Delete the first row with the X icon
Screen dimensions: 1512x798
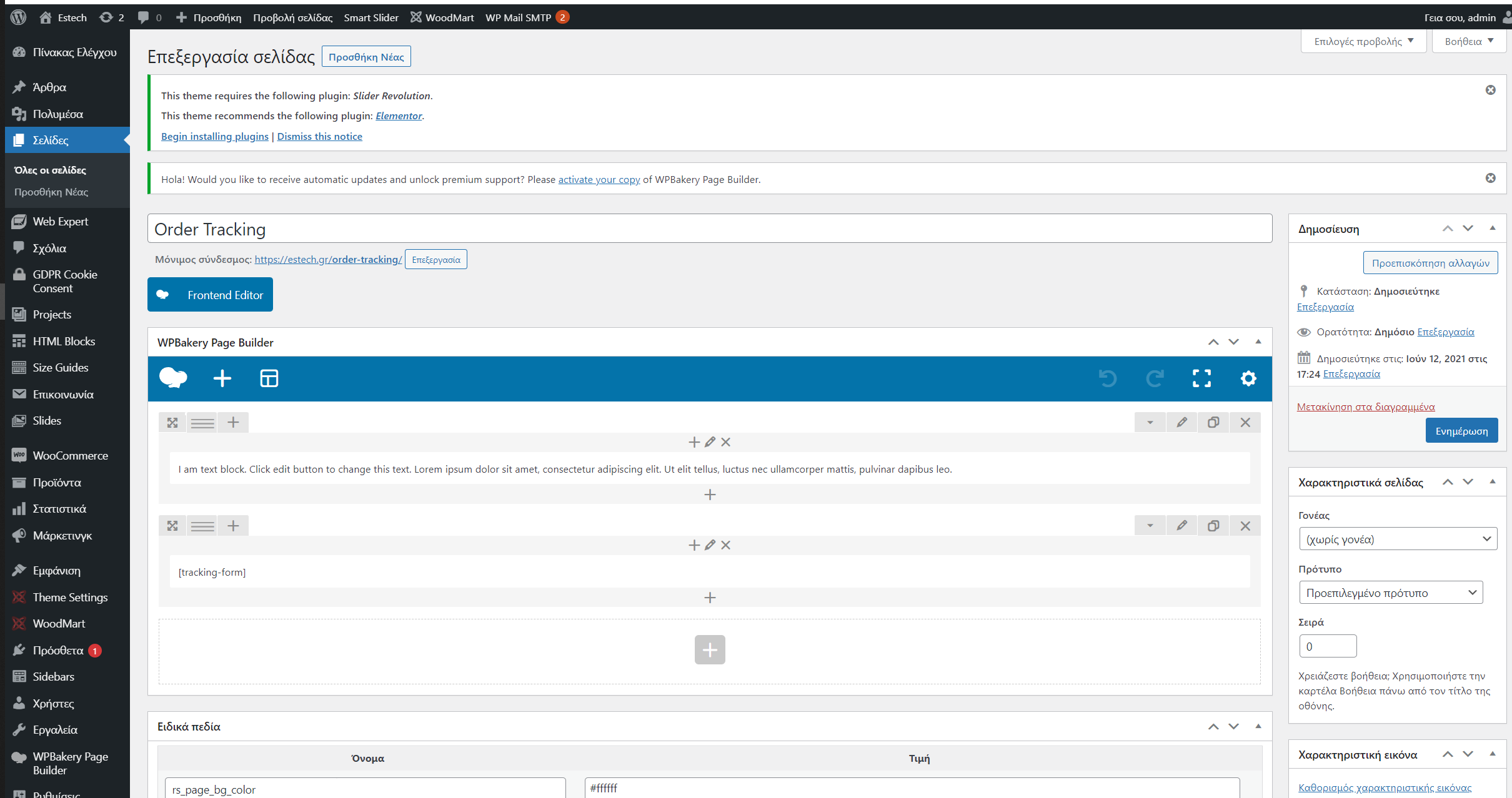(1245, 422)
